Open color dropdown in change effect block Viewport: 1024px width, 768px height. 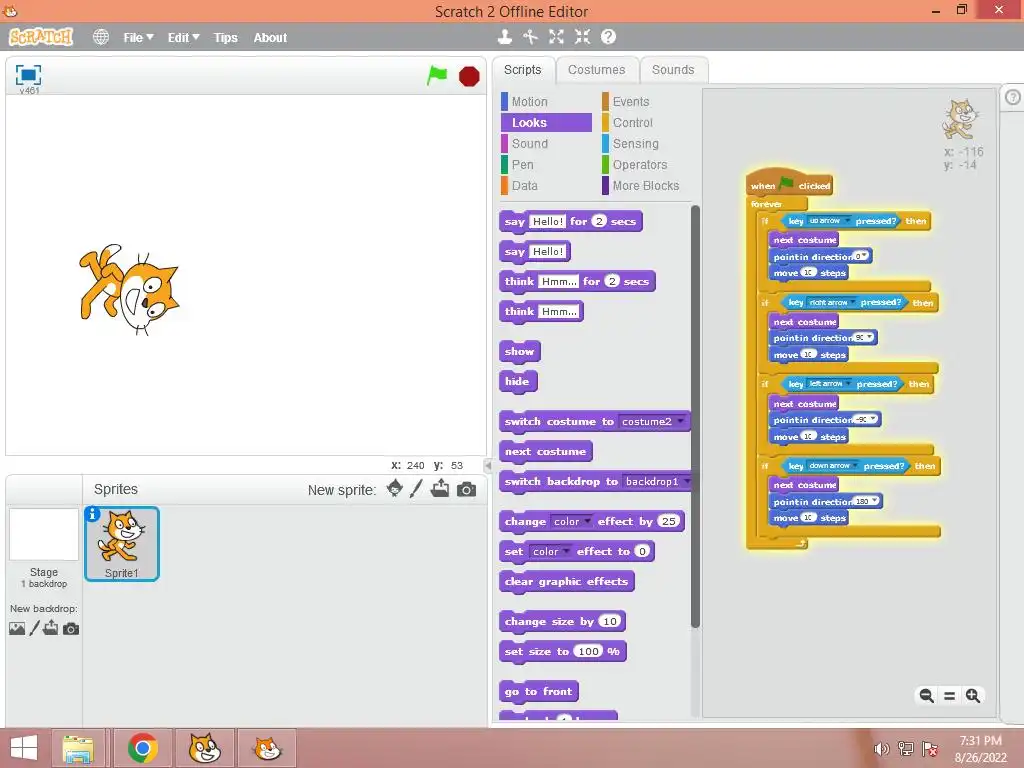[571, 521]
